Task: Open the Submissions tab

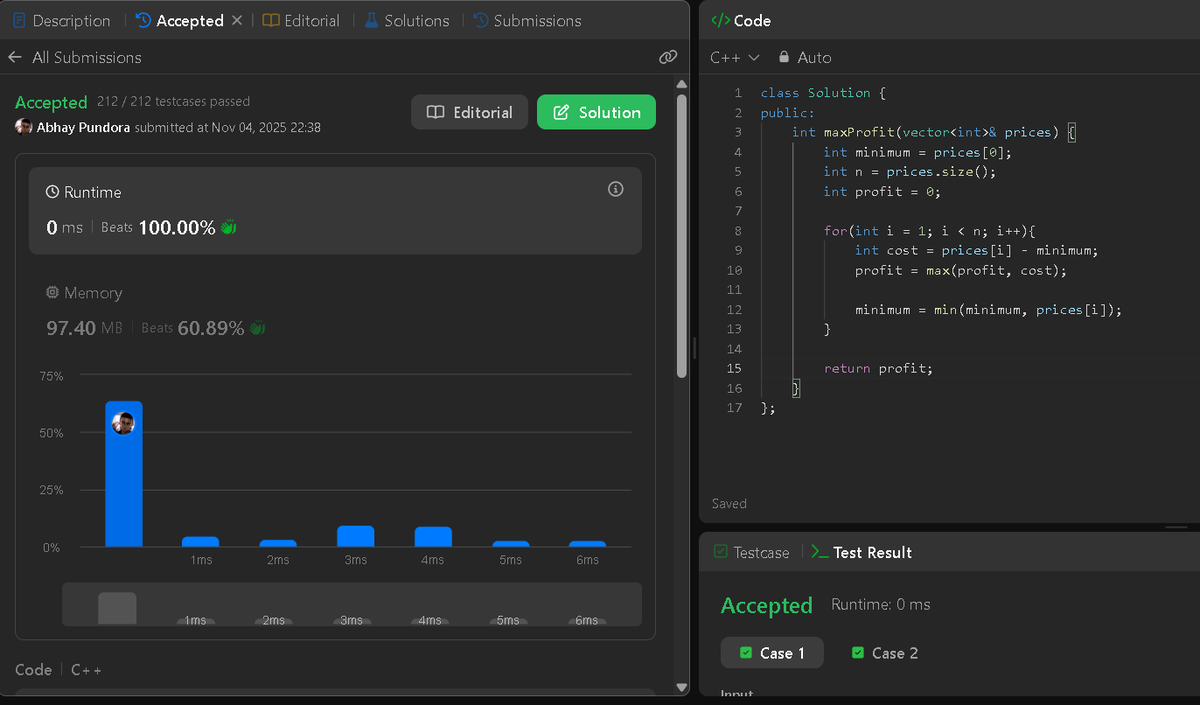Action: click(527, 20)
